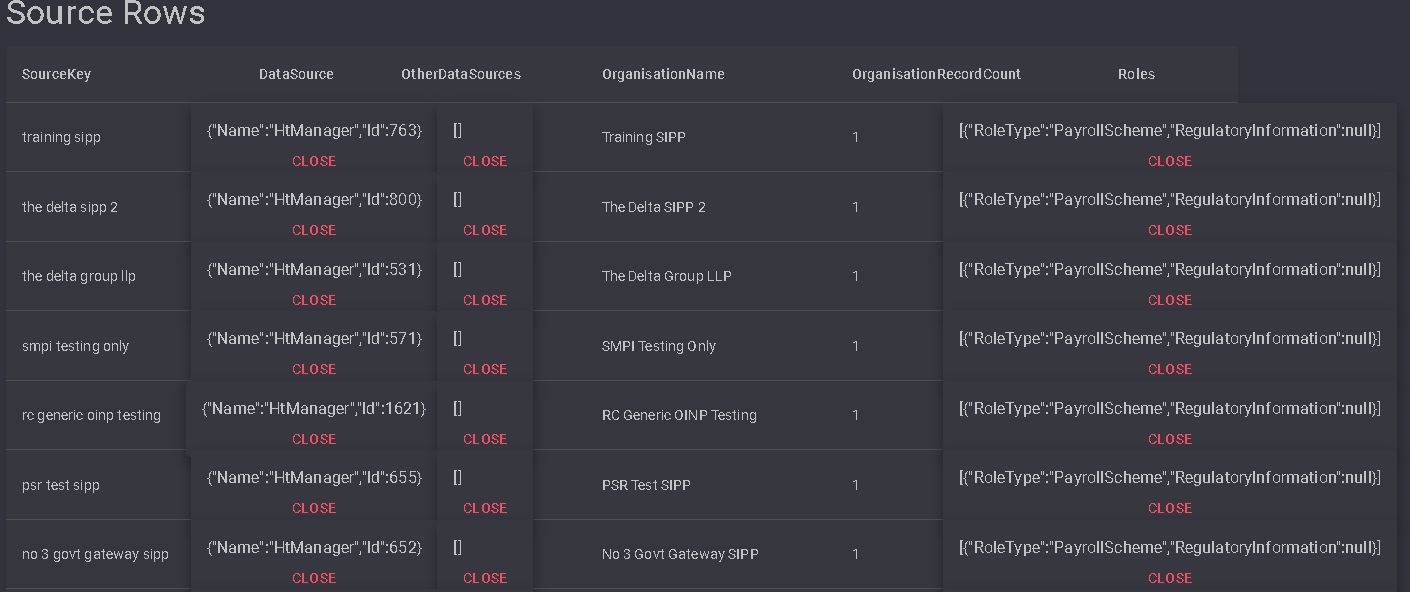Close Roles popup for the delta group llp
Viewport: 1410px width, 592px height.
click(x=1170, y=300)
